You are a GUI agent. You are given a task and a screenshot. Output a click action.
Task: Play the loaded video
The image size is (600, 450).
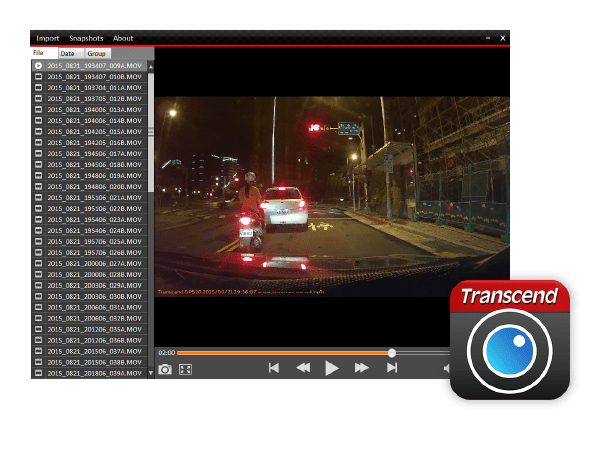pos(332,368)
